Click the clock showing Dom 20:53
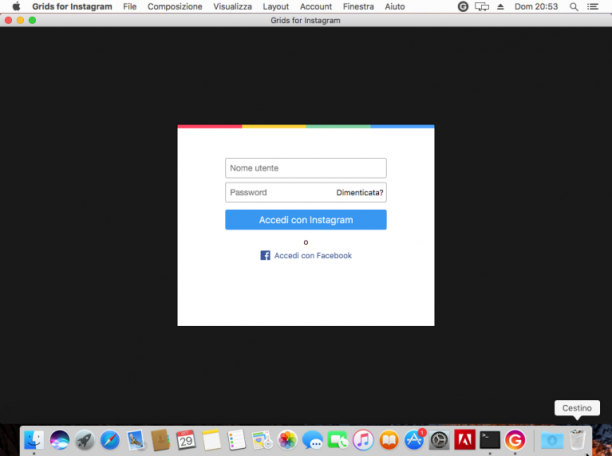The image size is (612, 456). (536, 6)
